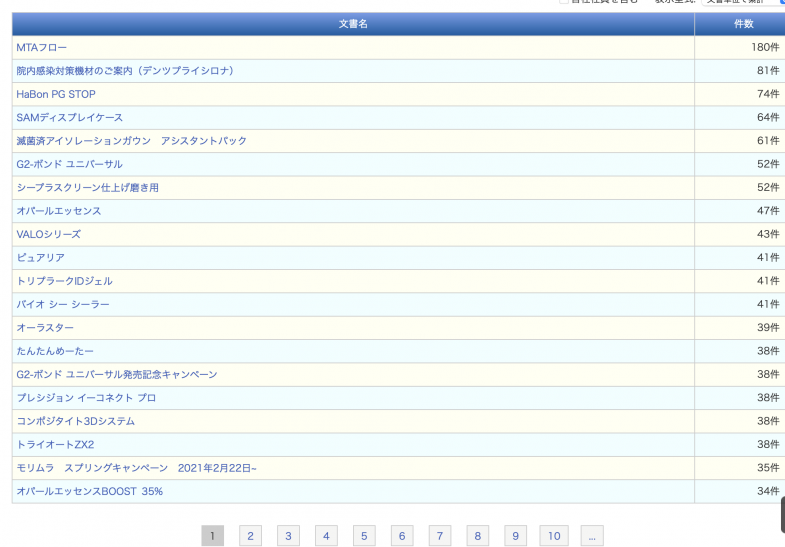Open トリプラークIDジェル link
The width and height of the screenshot is (785, 547).
coord(65,281)
